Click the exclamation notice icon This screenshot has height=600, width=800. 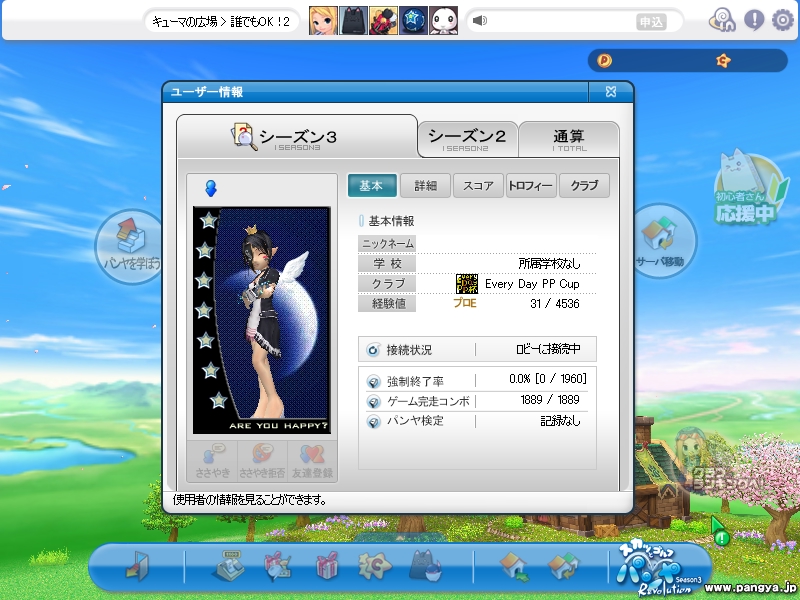point(754,20)
